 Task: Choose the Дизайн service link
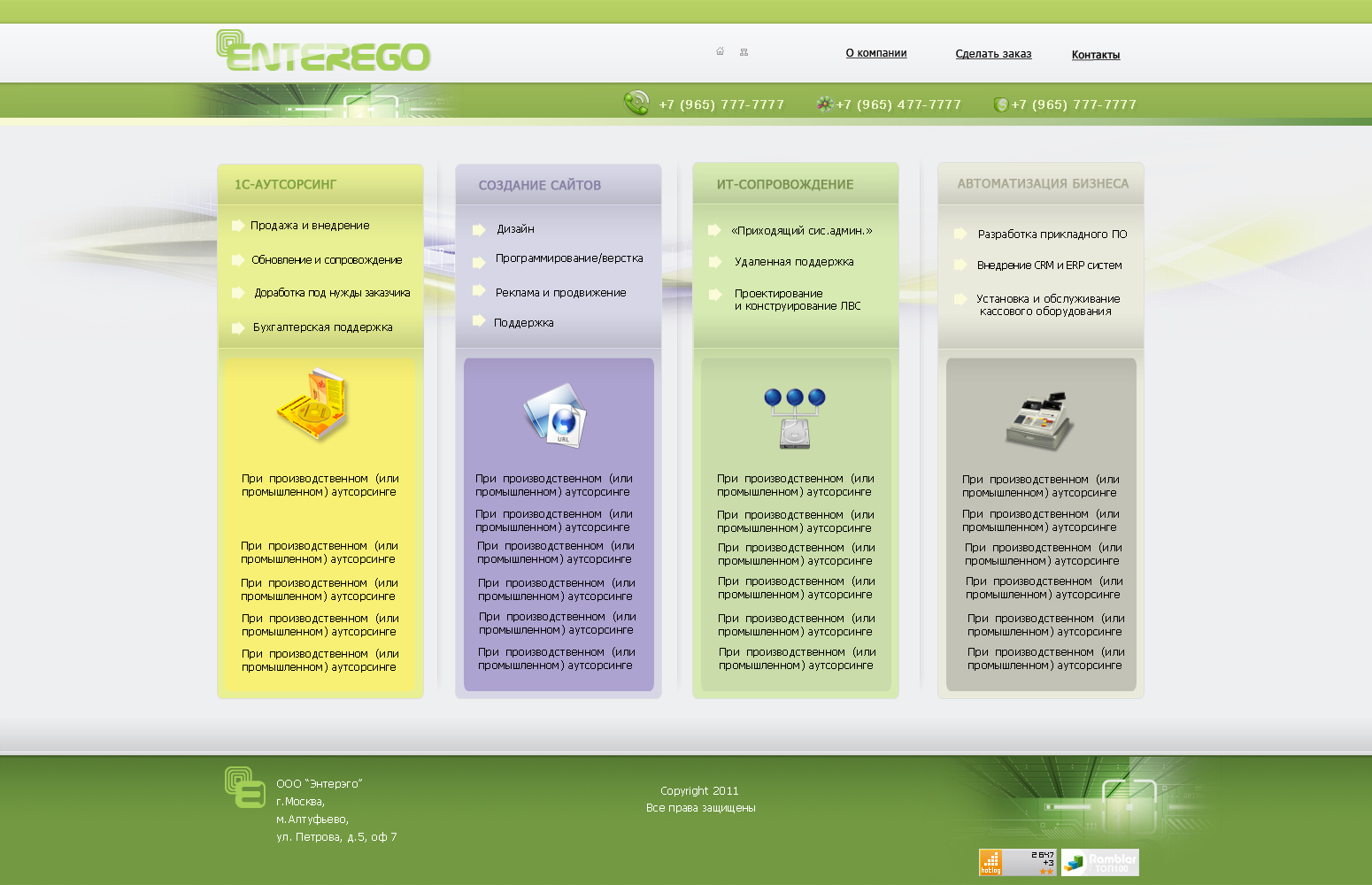pyautogui.click(x=515, y=229)
